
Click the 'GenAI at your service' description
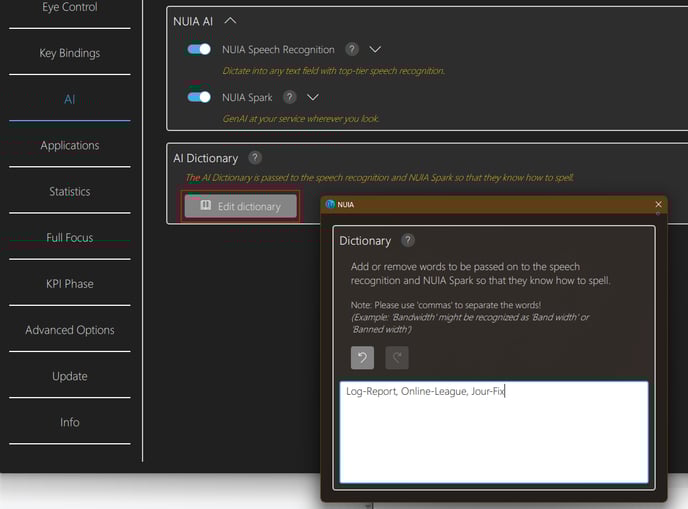[x=301, y=118]
